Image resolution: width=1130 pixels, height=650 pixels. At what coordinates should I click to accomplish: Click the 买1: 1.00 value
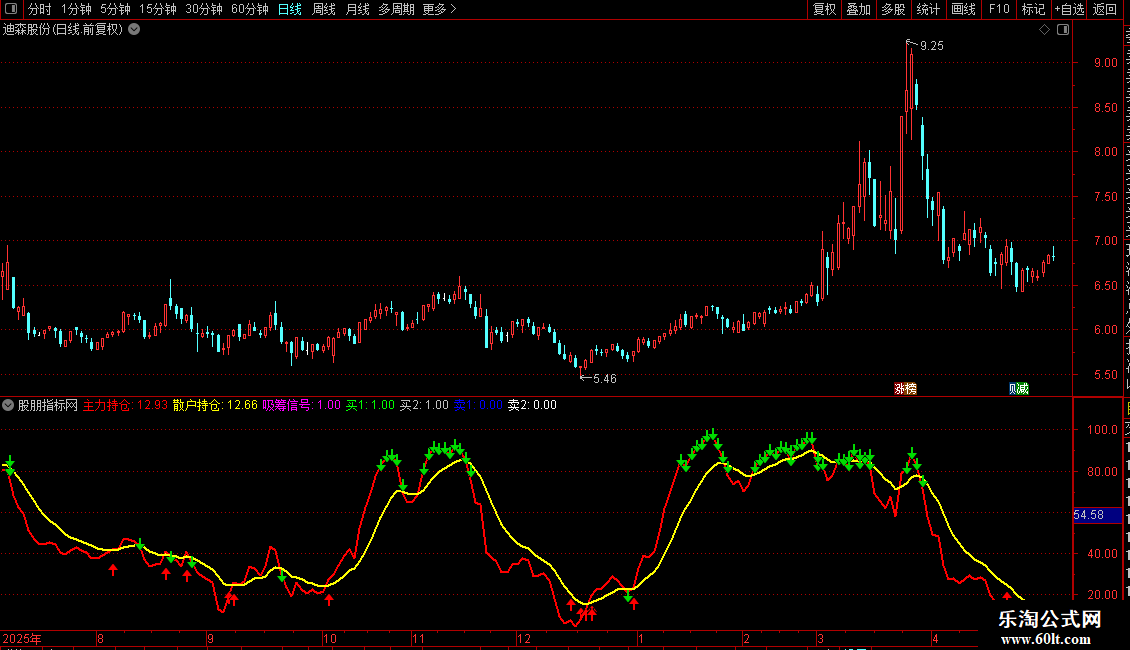tap(370, 405)
